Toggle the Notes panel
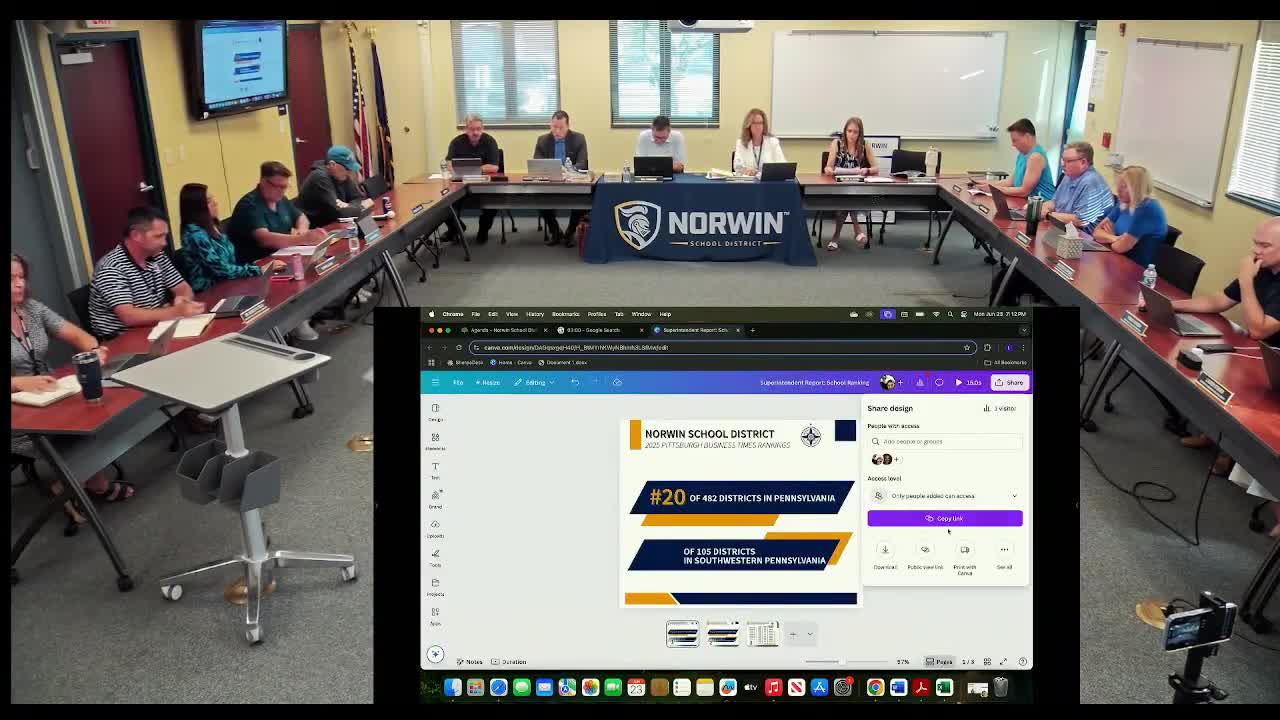The image size is (1280, 720). pyautogui.click(x=470, y=661)
